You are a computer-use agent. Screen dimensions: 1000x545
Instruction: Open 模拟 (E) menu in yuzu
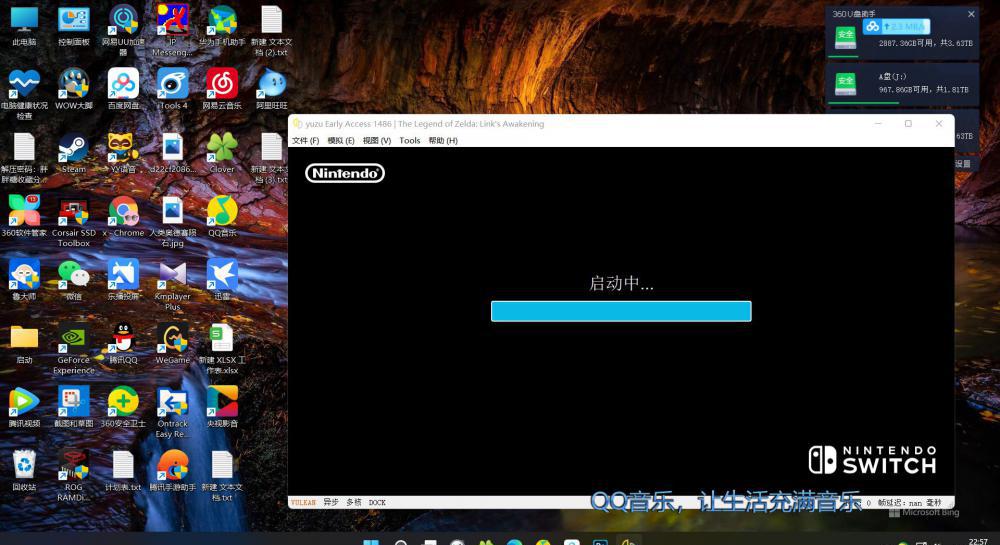click(x=341, y=140)
